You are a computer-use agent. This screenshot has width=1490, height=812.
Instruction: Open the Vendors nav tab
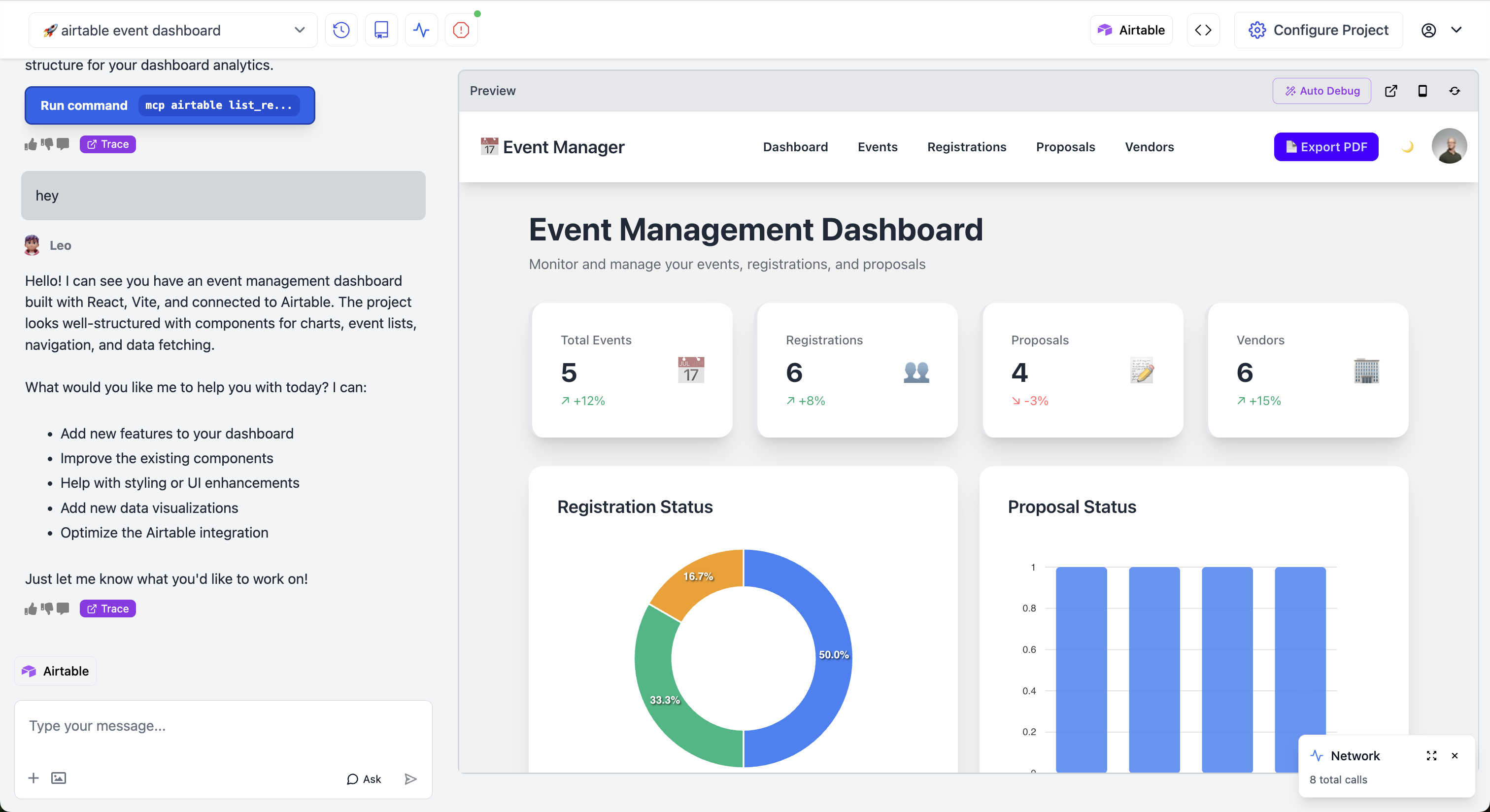1150,147
